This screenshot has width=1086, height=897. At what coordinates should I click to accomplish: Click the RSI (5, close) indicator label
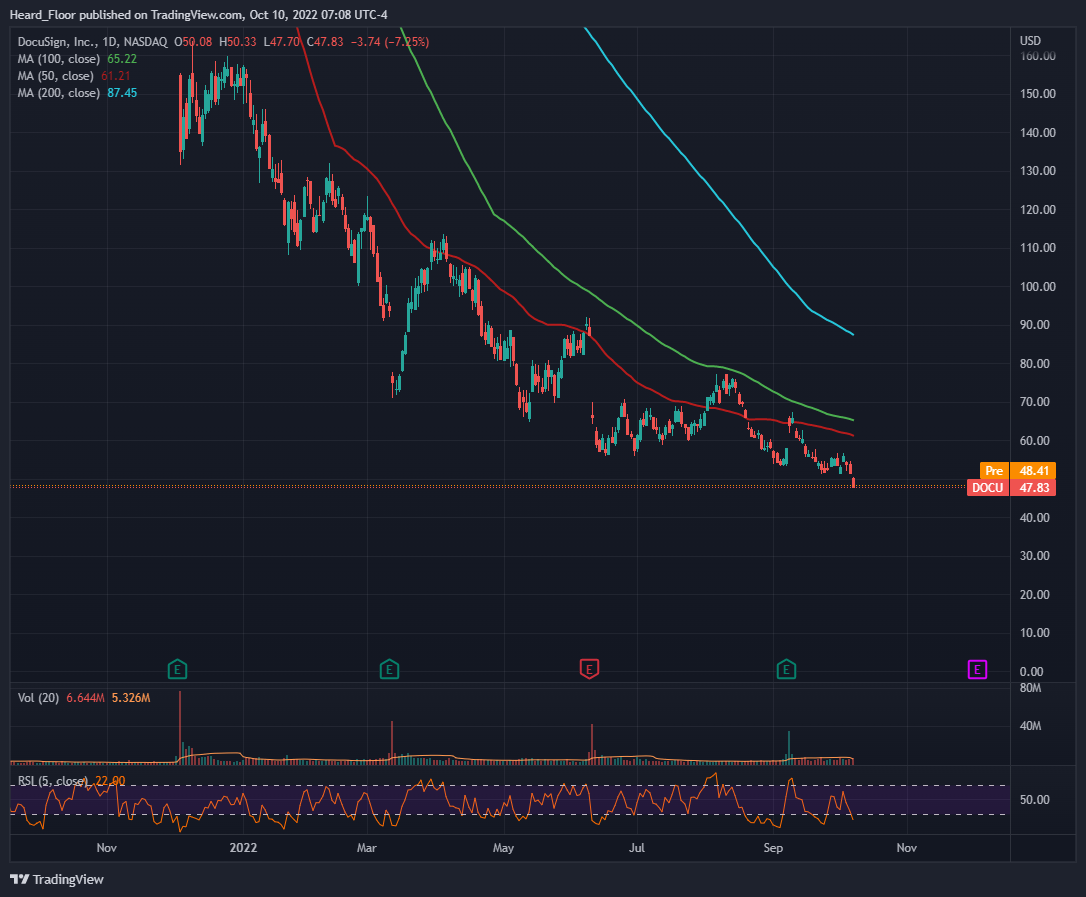point(53,781)
